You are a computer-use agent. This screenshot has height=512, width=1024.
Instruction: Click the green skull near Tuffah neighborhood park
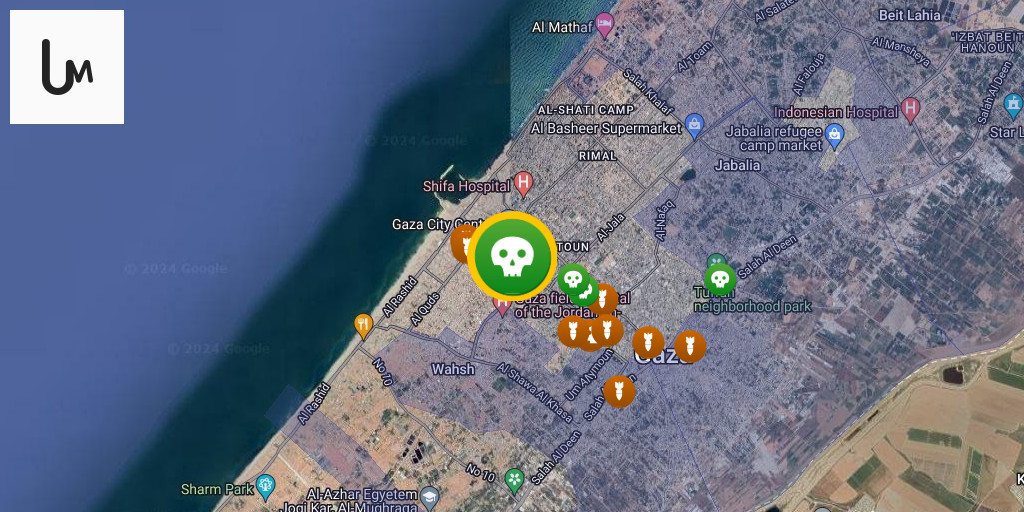point(720,280)
